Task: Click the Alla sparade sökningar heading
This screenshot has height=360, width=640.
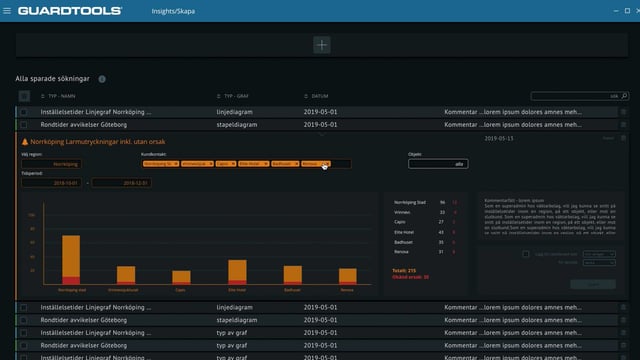Action: [52, 79]
